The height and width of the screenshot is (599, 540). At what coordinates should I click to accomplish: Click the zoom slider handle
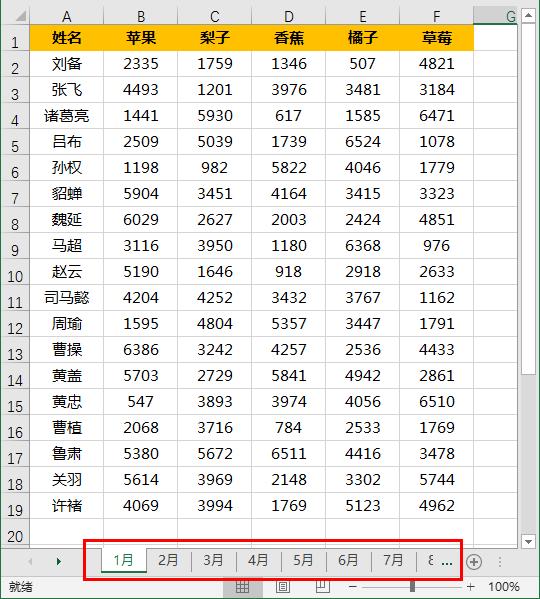(412, 587)
